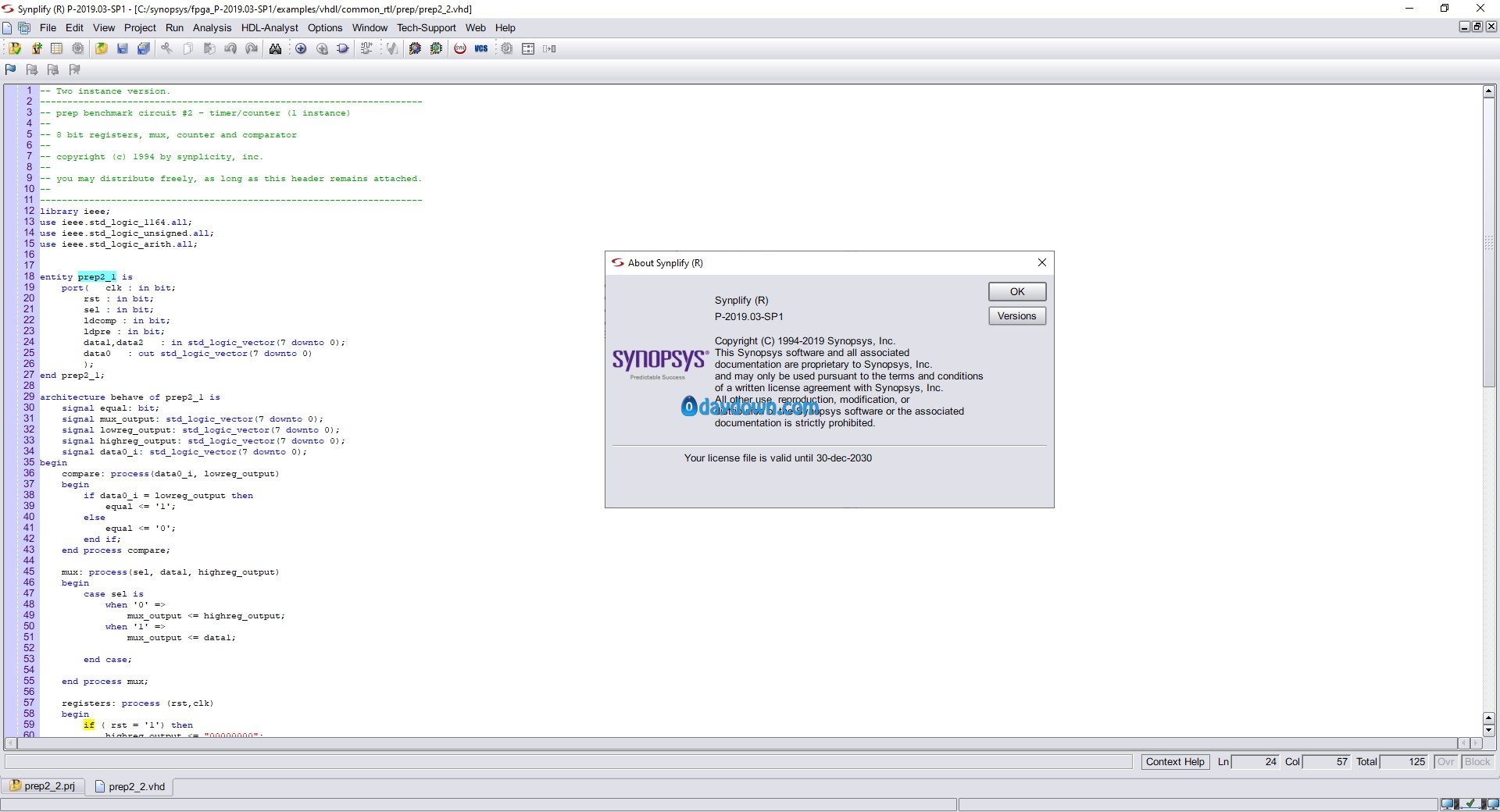
Task: Click the red chip magnifier analysis icon
Action: click(415, 48)
